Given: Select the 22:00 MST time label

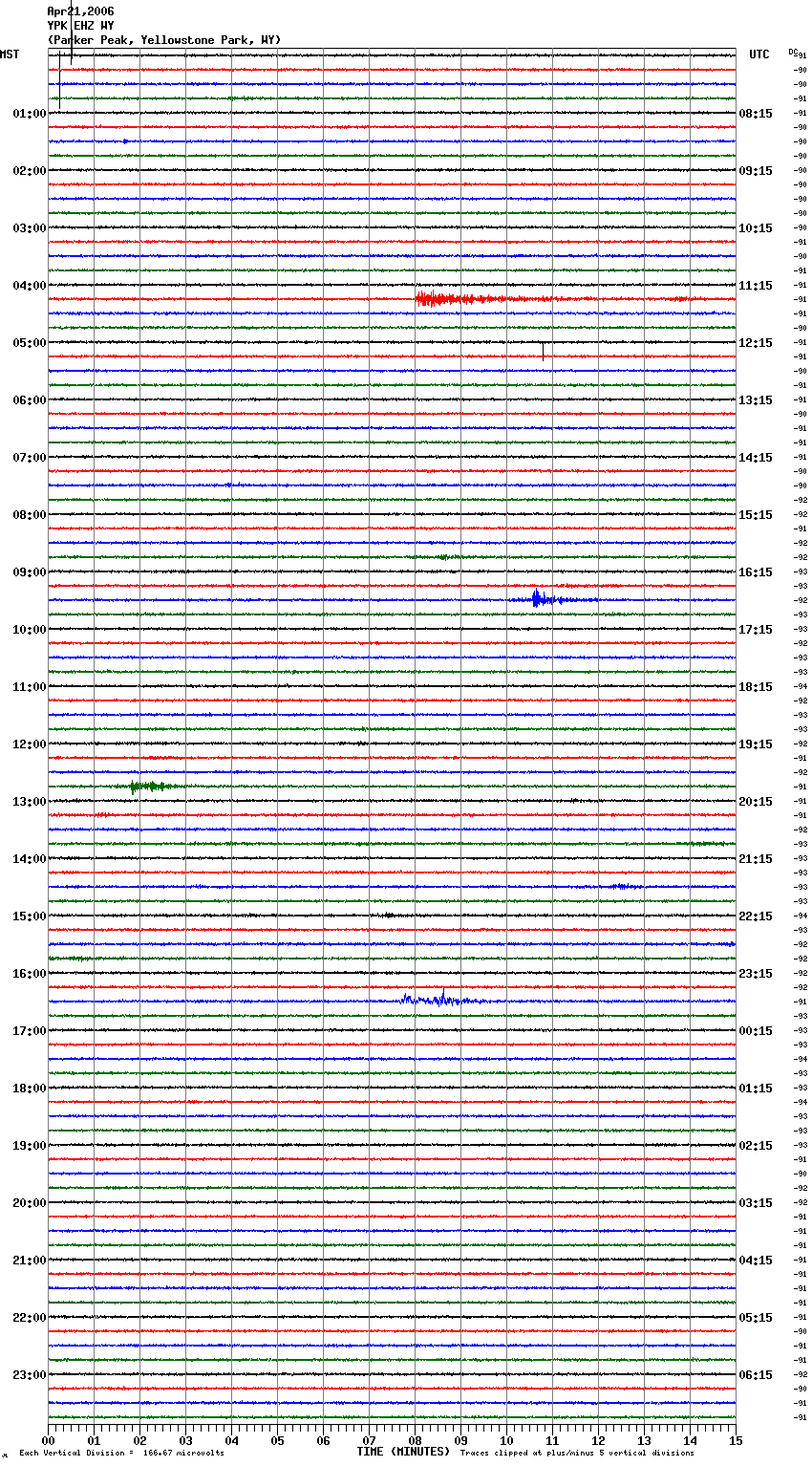Looking at the screenshot, I should 30,1318.
